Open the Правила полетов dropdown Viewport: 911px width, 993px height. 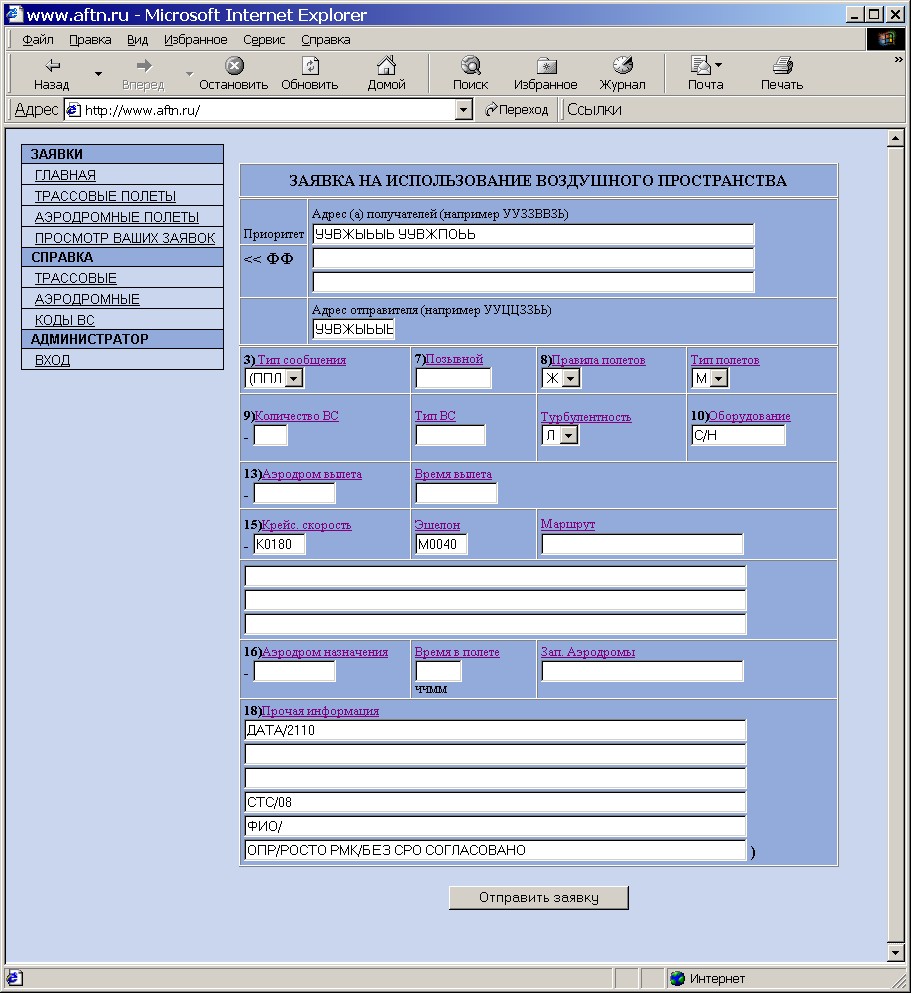click(570, 378)
